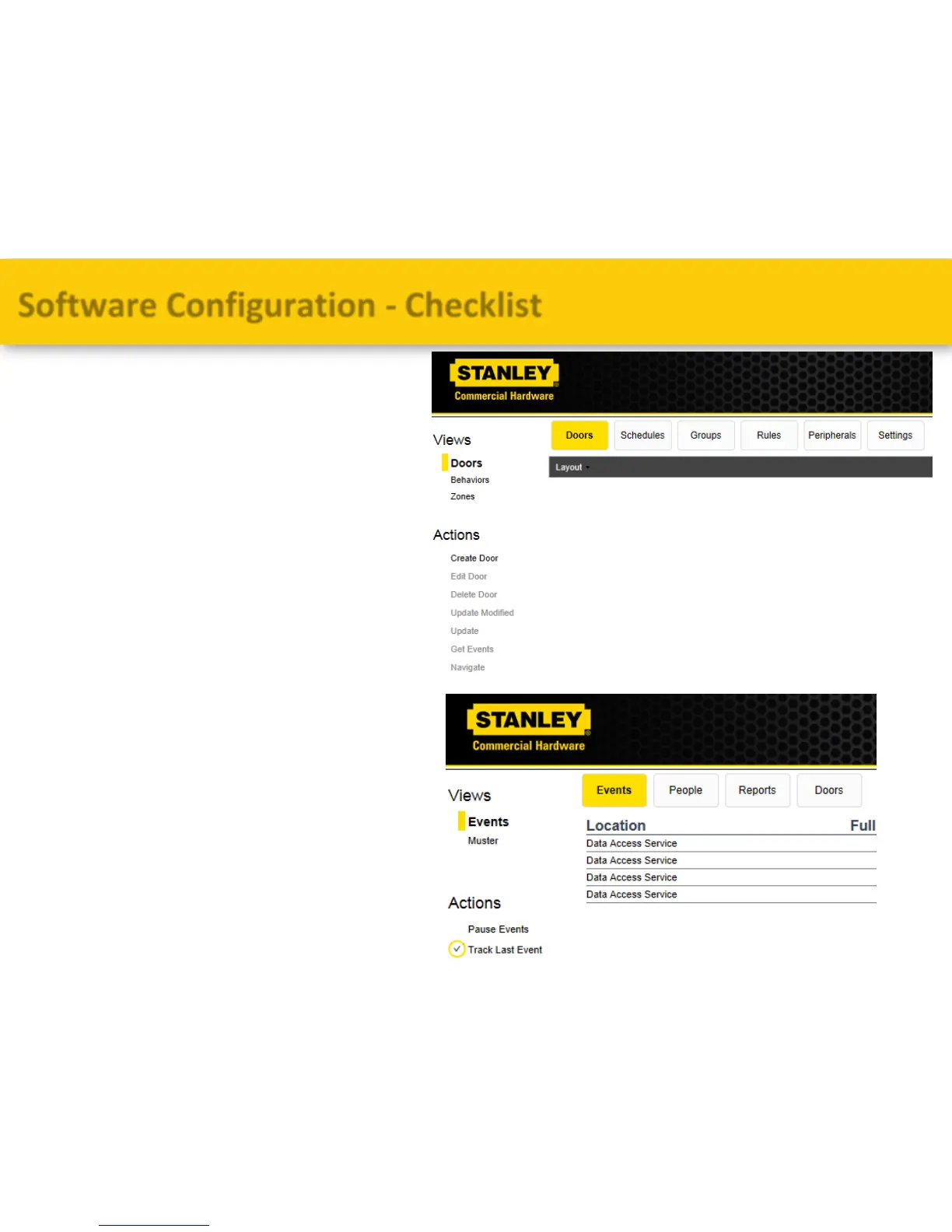Select Events view in lower sidebar

488,822
